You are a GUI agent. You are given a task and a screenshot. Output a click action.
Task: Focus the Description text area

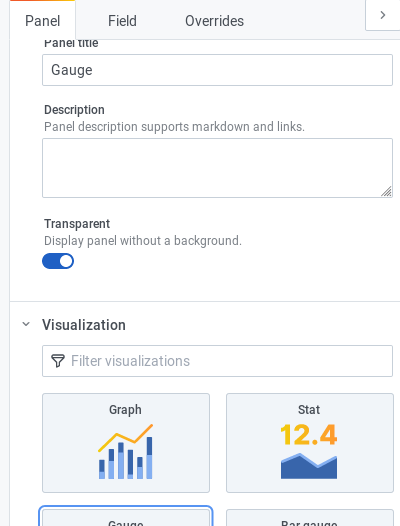217,168
